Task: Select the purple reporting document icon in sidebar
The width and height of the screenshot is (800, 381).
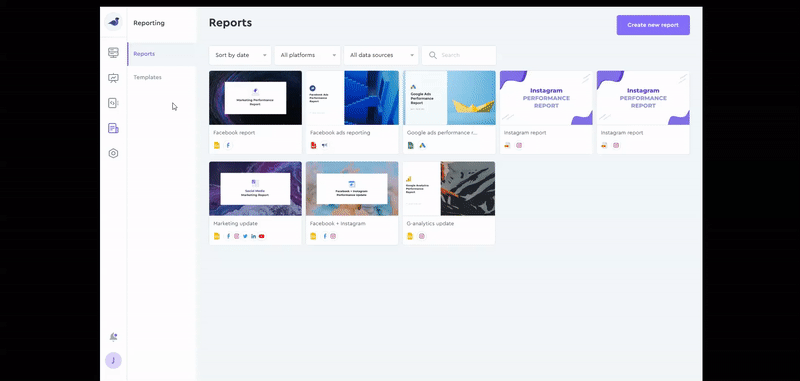Action: (x=113, y=128)
